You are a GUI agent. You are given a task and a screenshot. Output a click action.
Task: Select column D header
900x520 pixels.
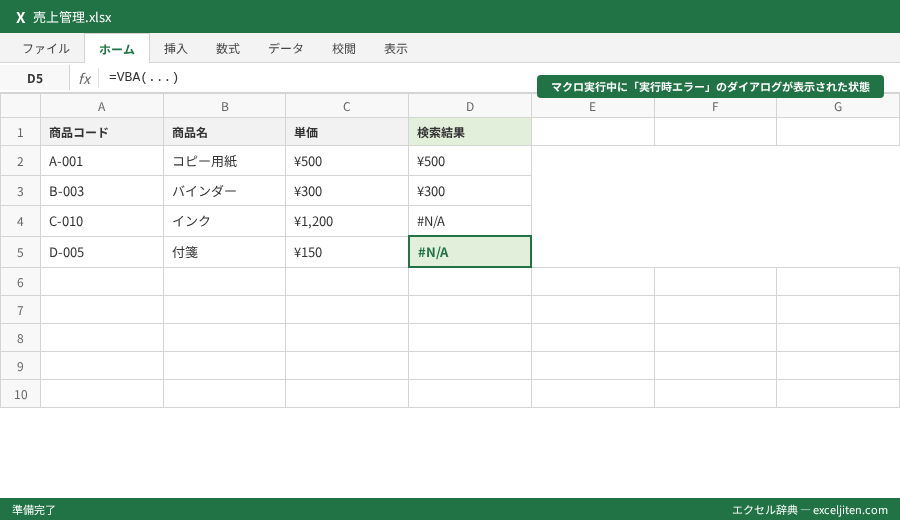click(470, 106)
